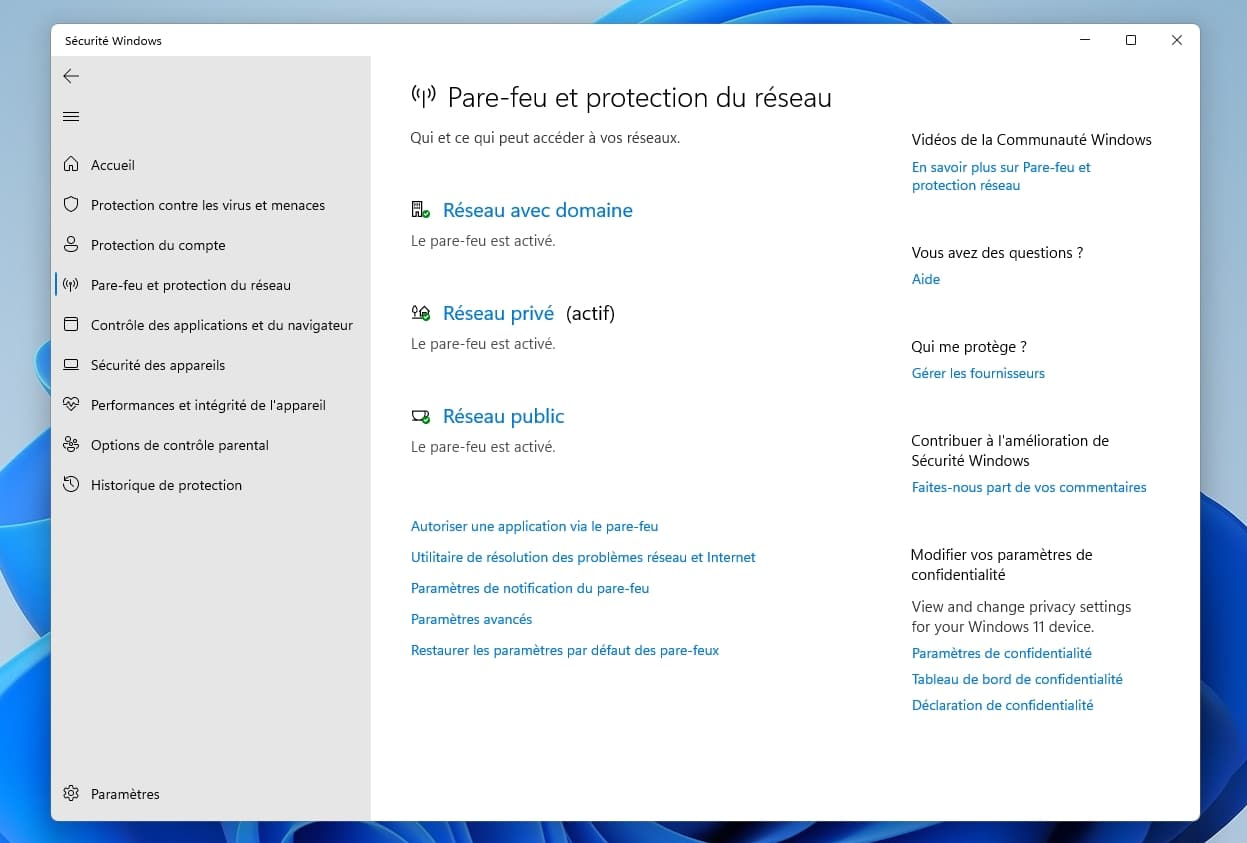Click the person icon for account protection

click(x=71, y=245)
